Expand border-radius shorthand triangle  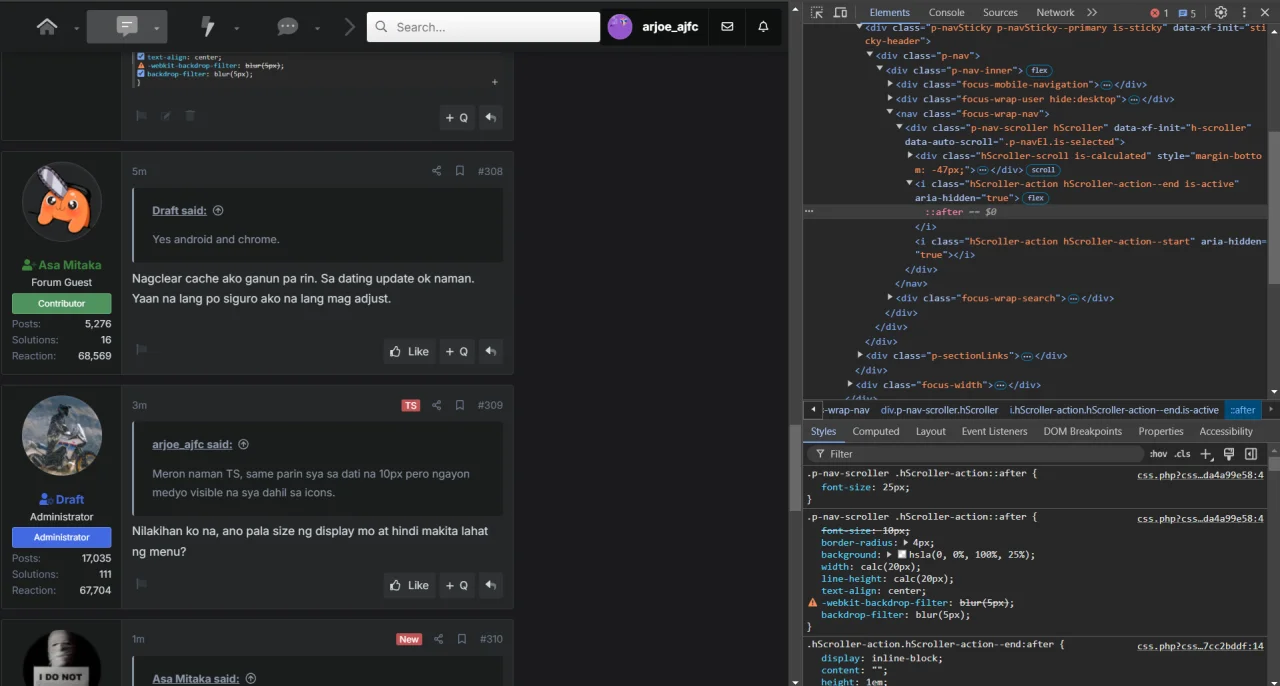(904, 542)
